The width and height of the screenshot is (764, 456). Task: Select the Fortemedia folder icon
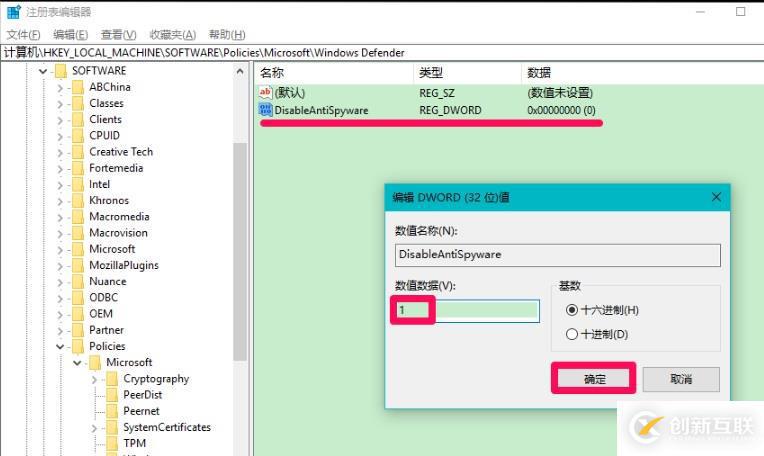77,168
